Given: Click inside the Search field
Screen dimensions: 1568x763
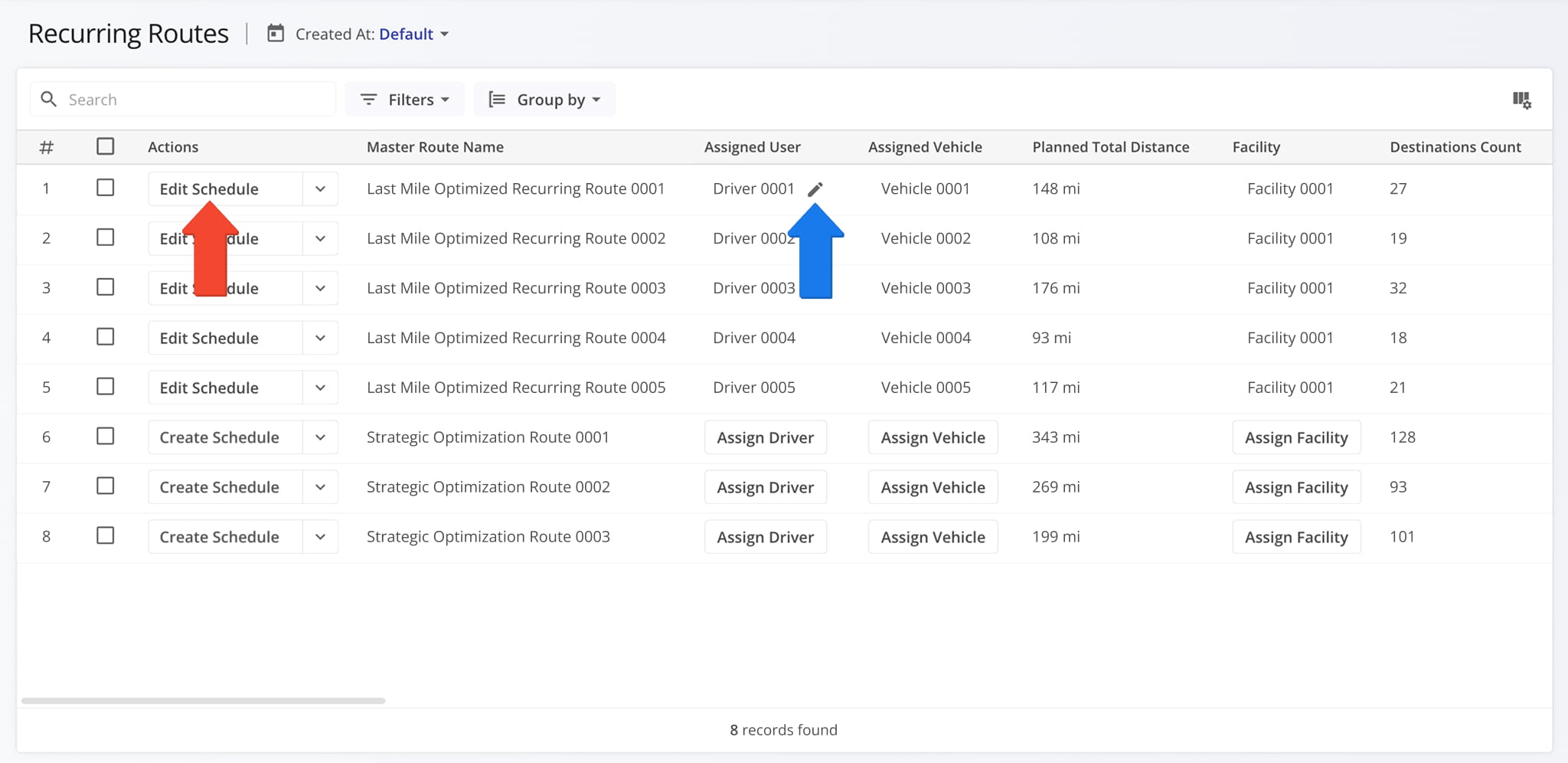Looking at the screenshot, I should point(184,99).
